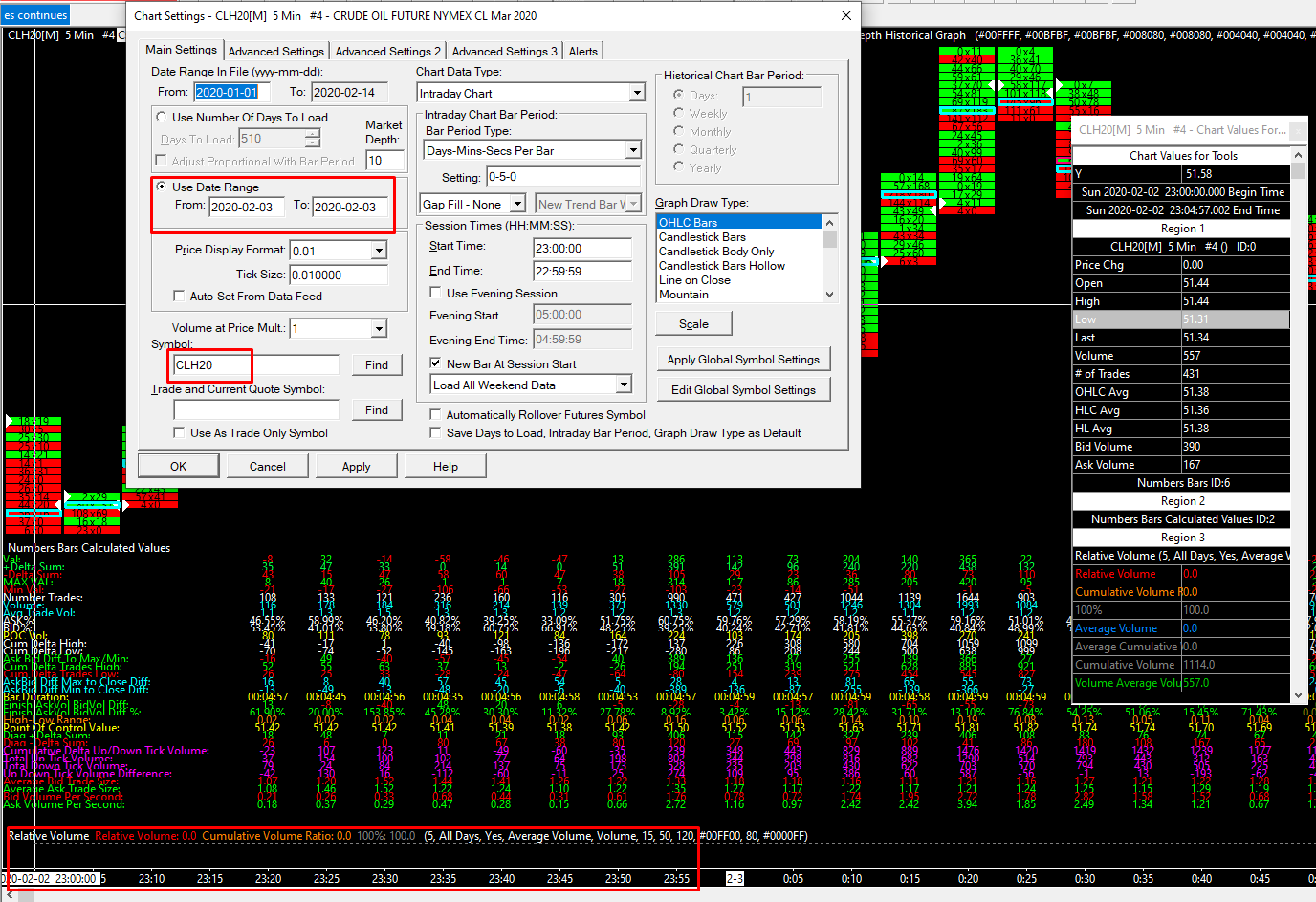Select Use Number Of Days To Load
Screen dimensions: 1316x902
[x=162, y=117]
